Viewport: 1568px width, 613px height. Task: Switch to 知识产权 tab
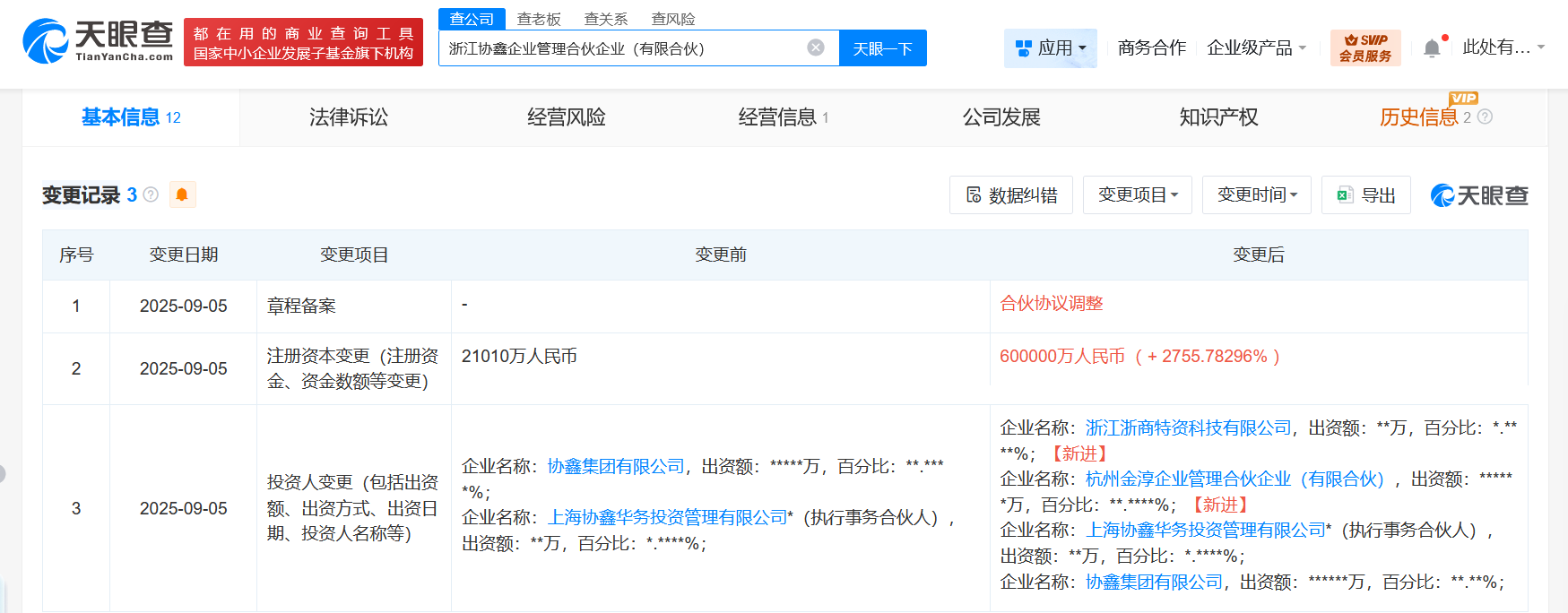click(x=1218, y=117)
